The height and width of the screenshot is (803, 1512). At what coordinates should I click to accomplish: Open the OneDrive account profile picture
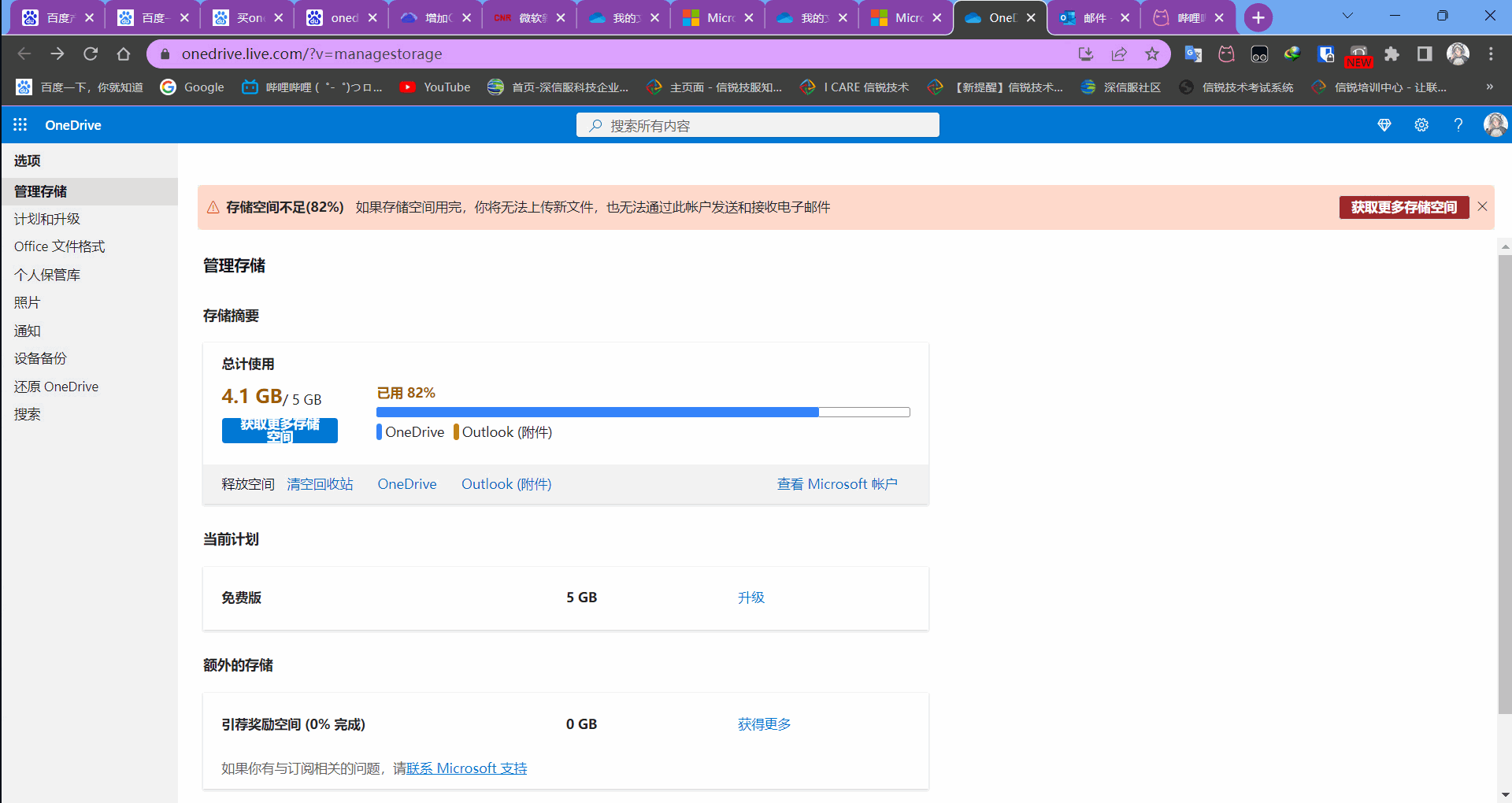coord(1495,124)
